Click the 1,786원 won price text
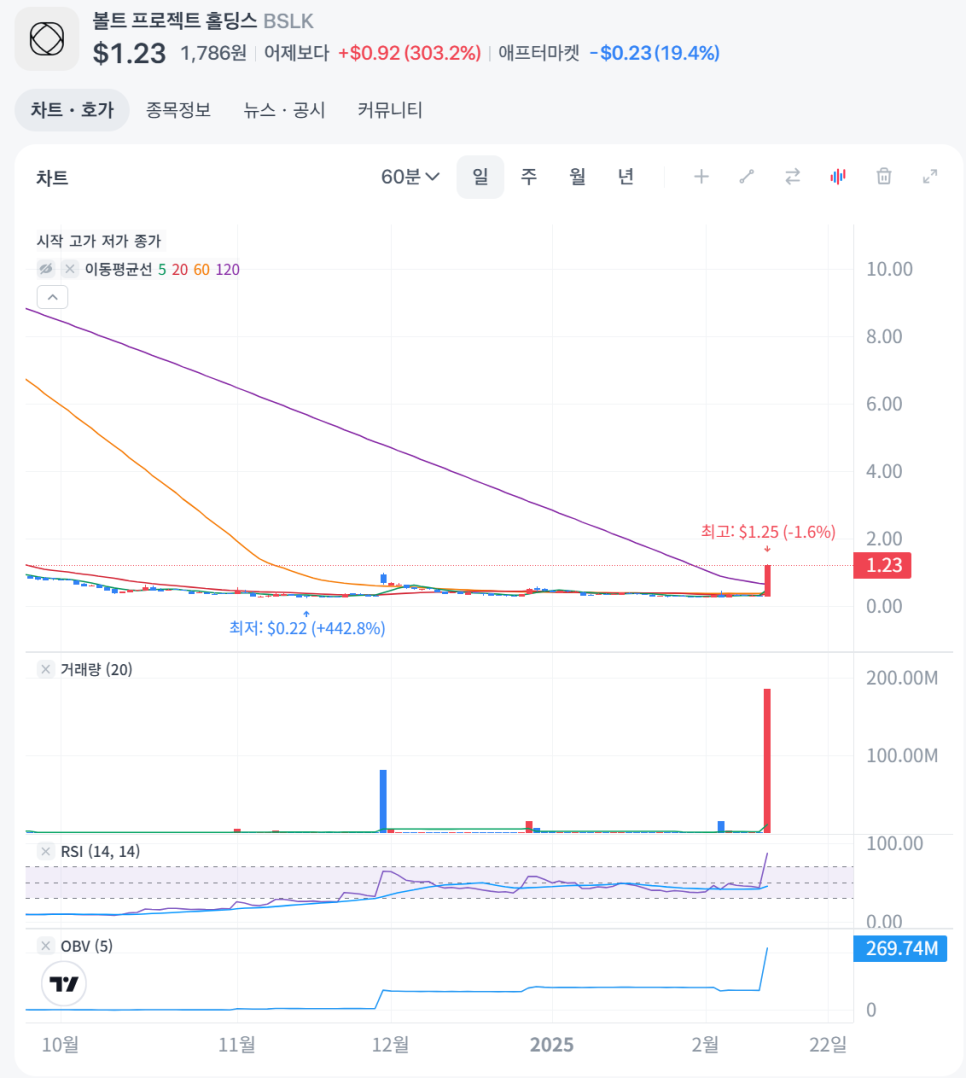Image resolution: width=966 pixels, height=1078 pixels. [x=213, y=53]
